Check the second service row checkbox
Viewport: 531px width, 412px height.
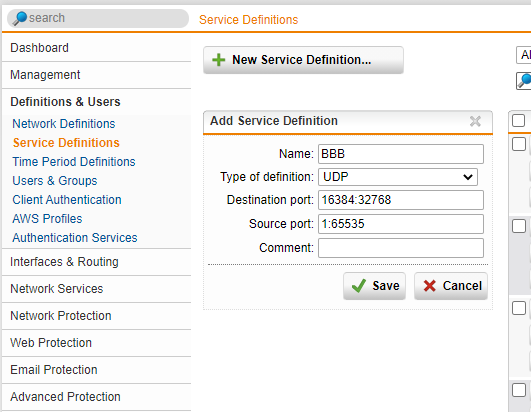(x=518, y=226)
